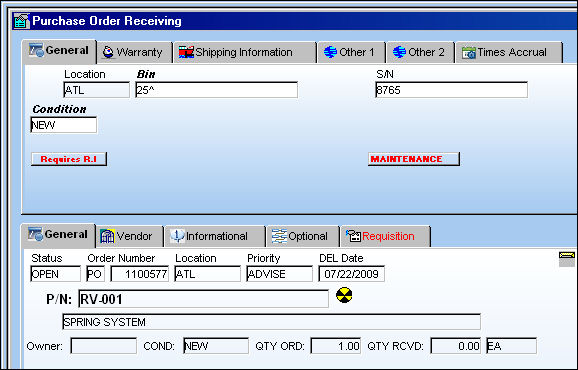This screenshot has height=370, width=578.
Task: Click the Priority field showing ADVISE
Action: tap(279, 274)
